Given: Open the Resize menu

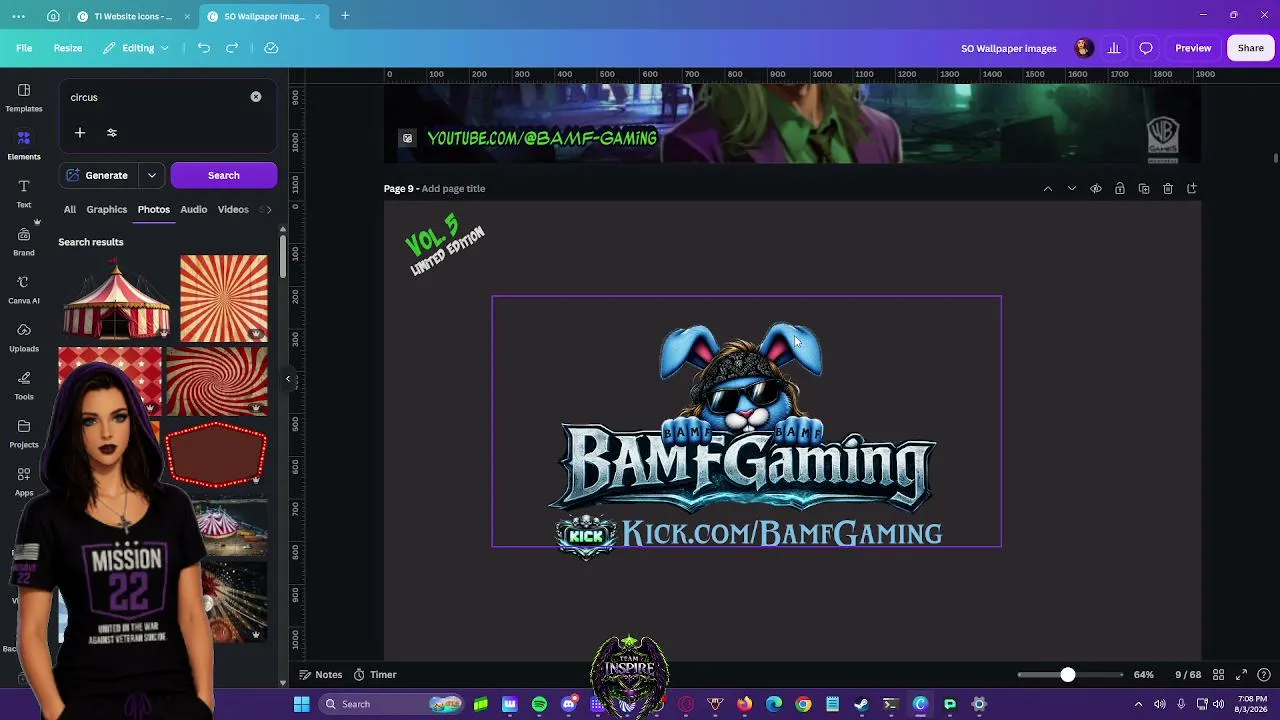Looking at the screenshot, I should point(68,48).
